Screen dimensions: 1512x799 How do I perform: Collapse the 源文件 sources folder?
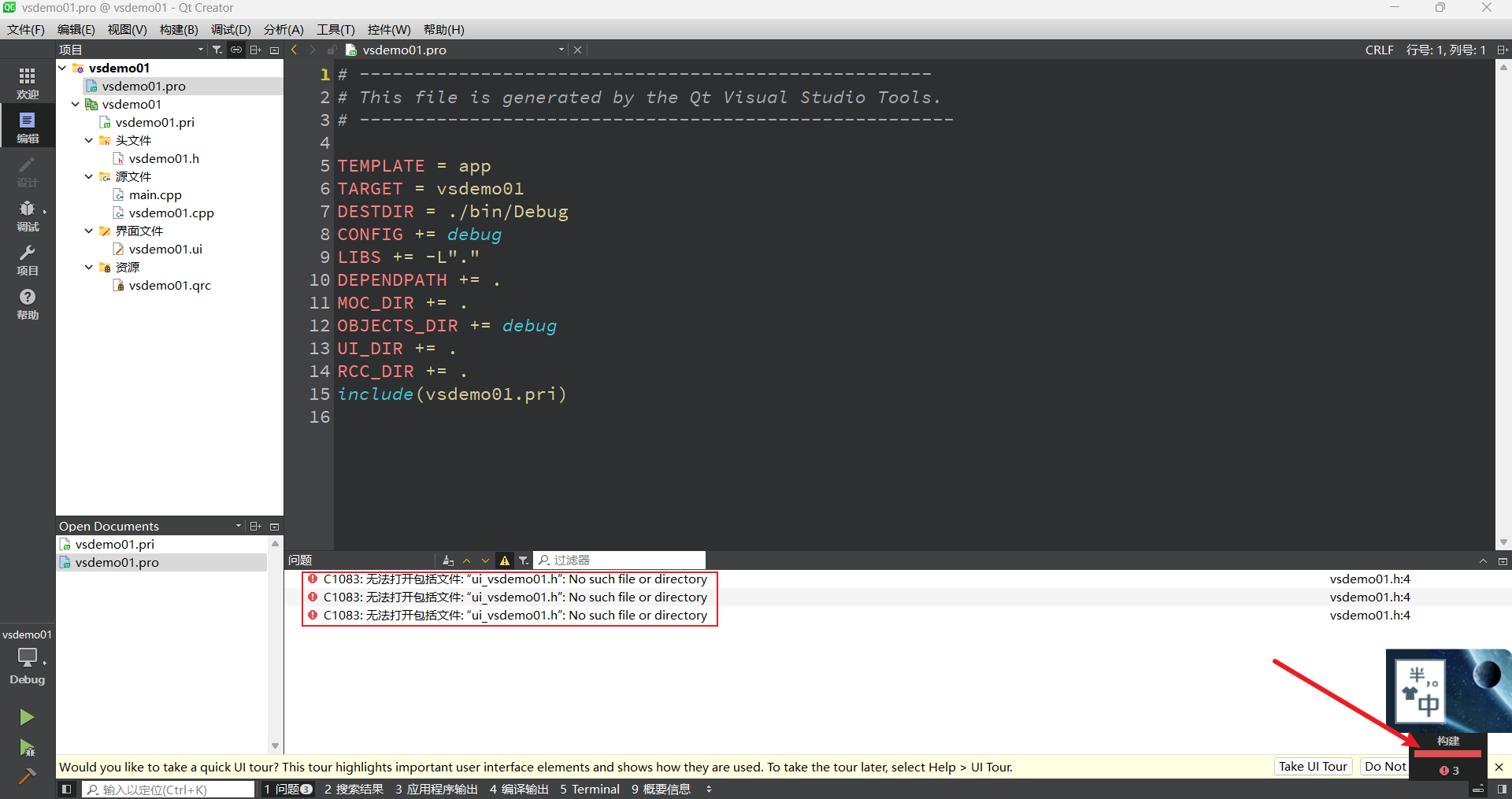click(89, 176)
